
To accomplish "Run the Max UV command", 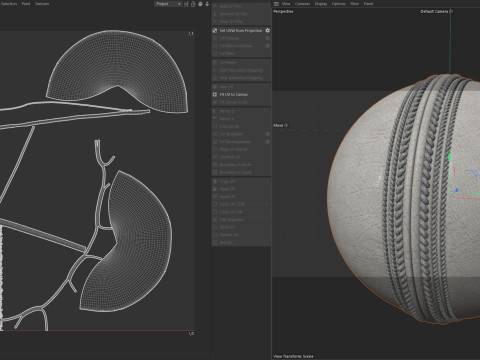I will 241,87.
